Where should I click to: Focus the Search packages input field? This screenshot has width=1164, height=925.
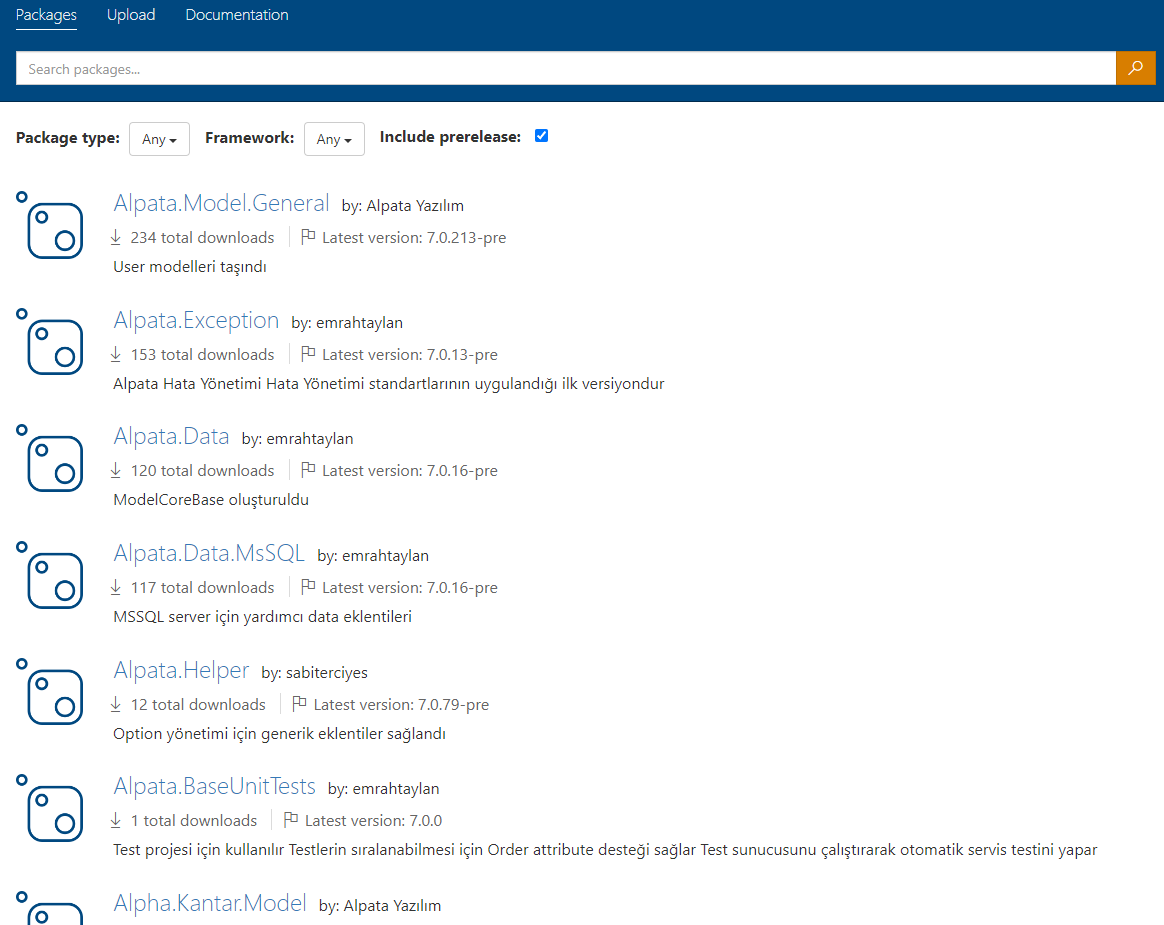tap(565, 69)
